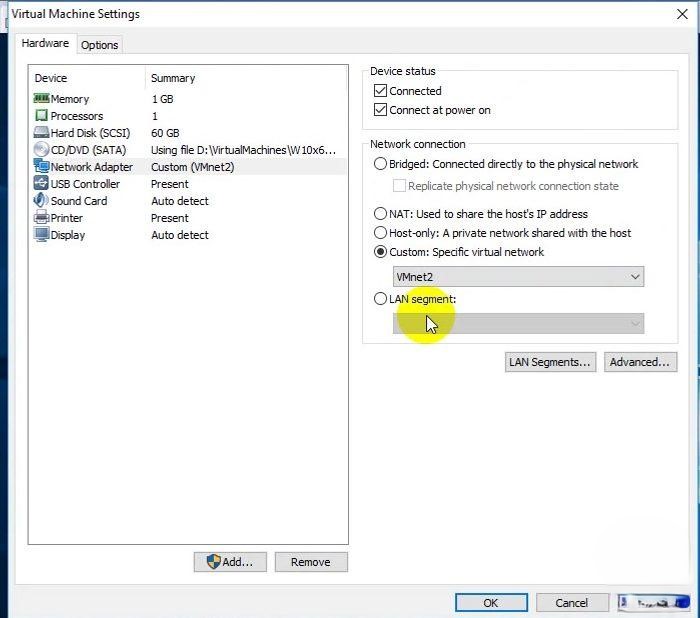Click the Device column header
The image size is (700, 618).
click(51, 78)
